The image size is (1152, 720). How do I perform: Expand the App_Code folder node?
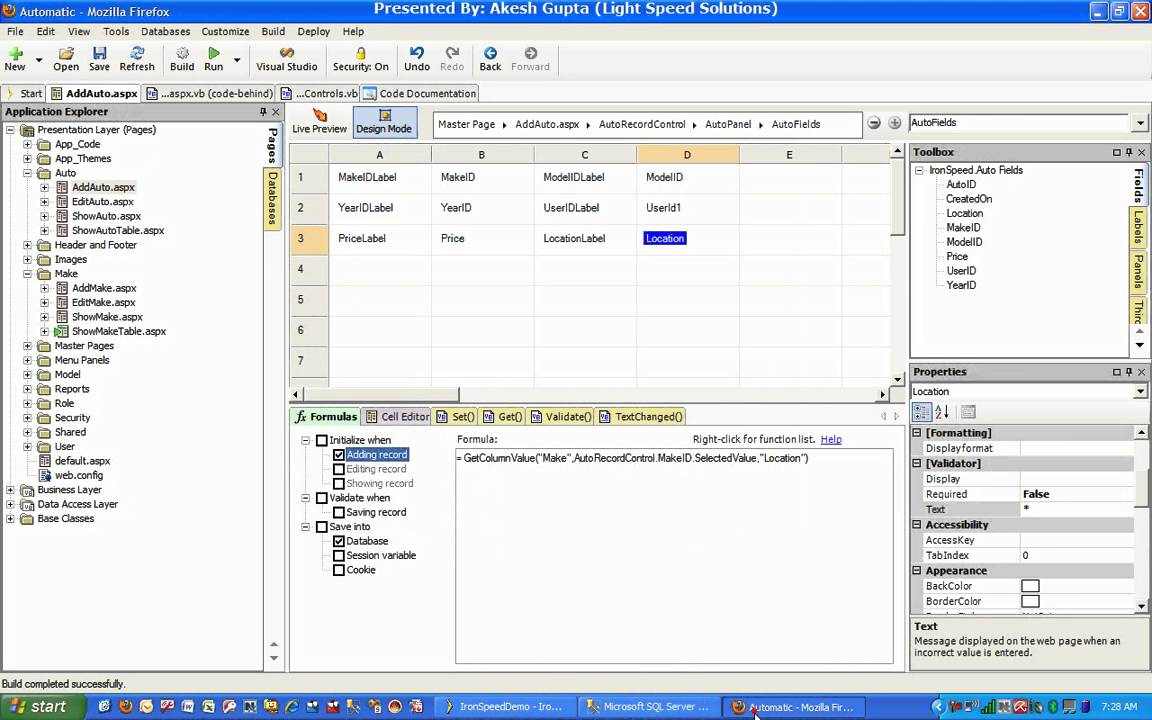click(x=27, y=144)
